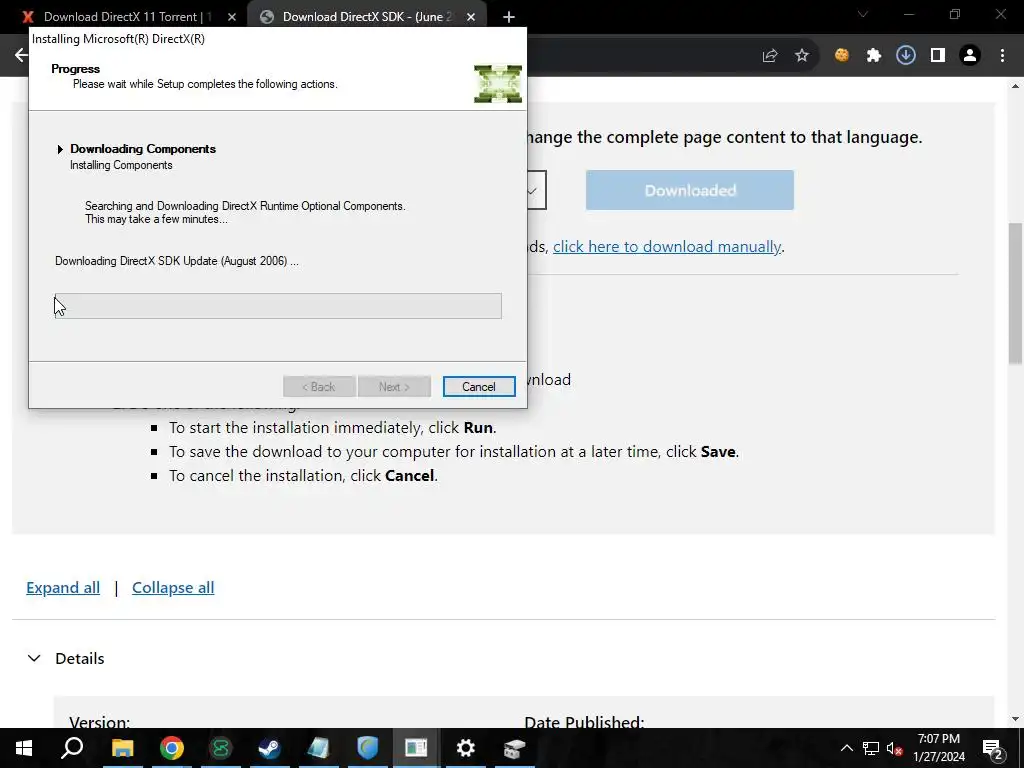Image resolution: width=1024 pixels, height=768 pixels.
Task: Open the notepad-like taskbar app
Action: [319, 748]
